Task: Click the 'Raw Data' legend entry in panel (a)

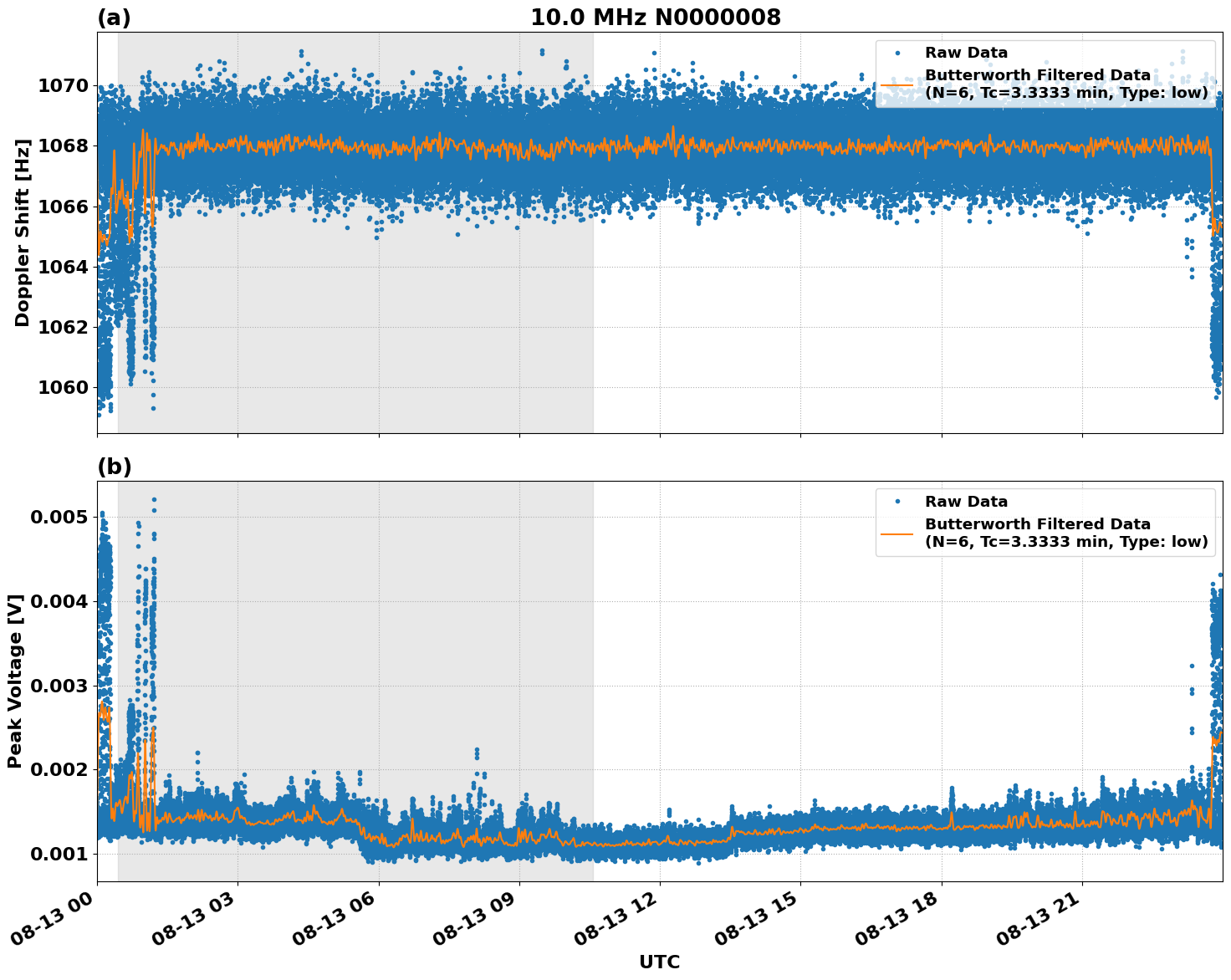Action: (x=966, y=53)
